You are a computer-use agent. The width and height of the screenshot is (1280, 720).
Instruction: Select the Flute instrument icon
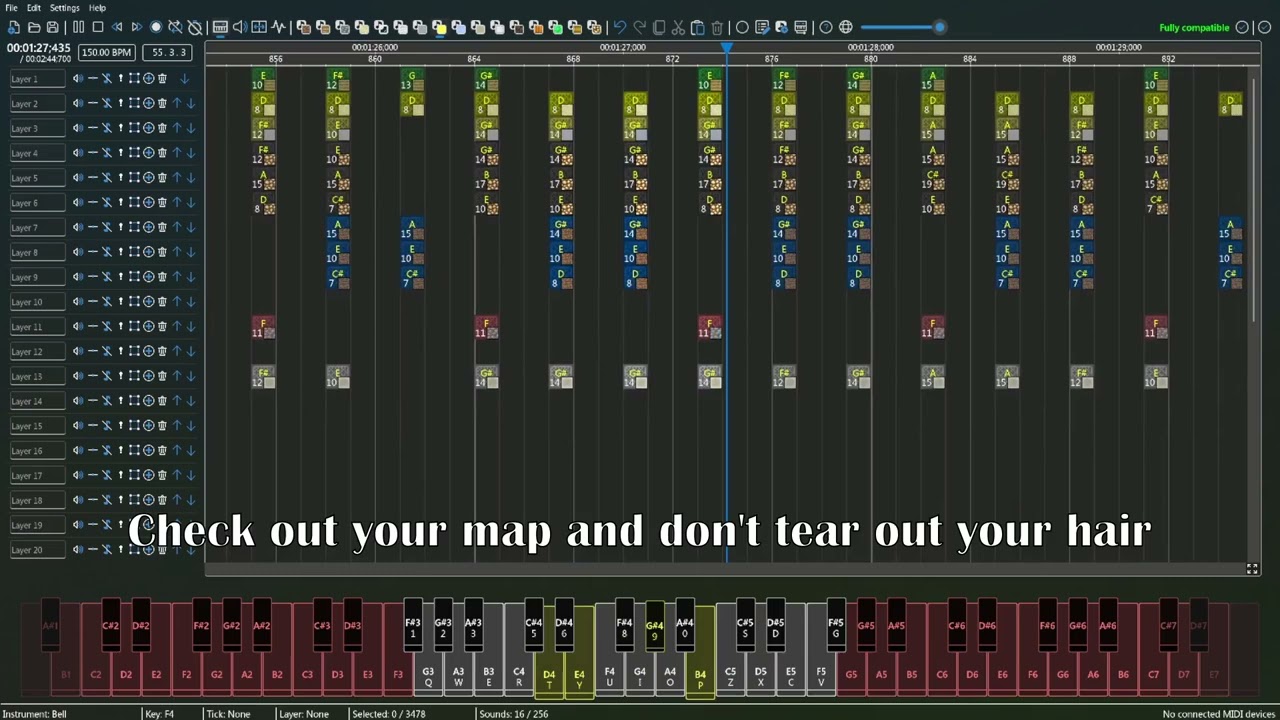point(420,27)
